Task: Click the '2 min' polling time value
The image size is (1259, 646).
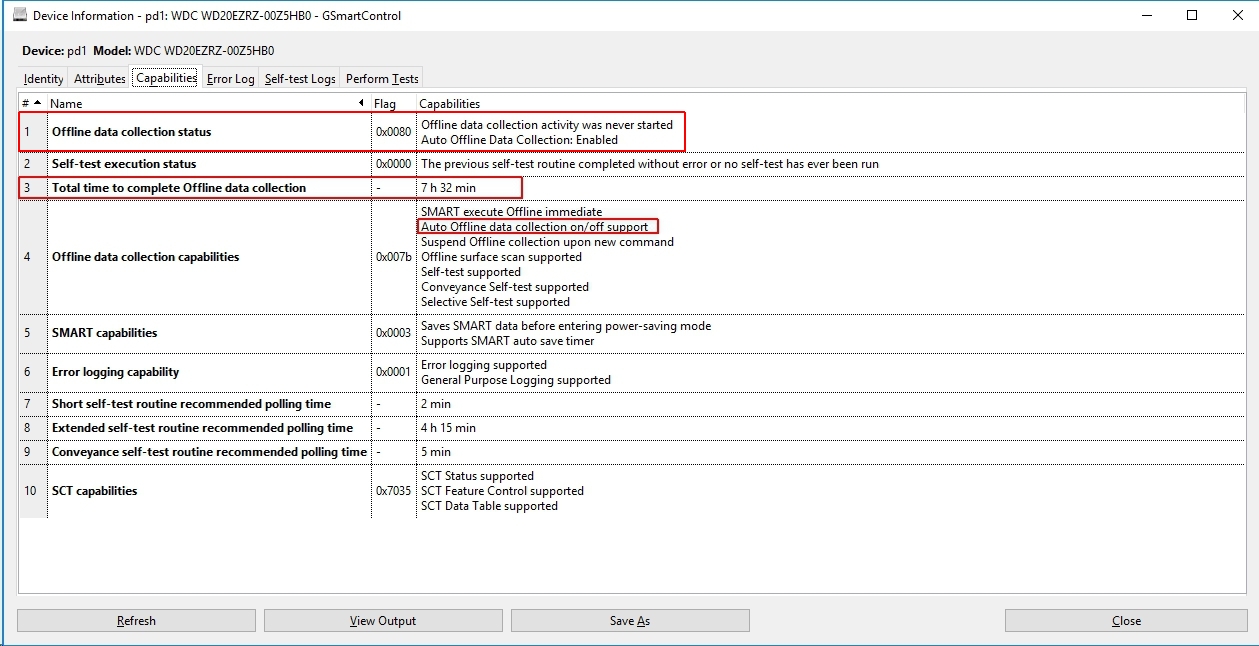Action: coord(436,404)
